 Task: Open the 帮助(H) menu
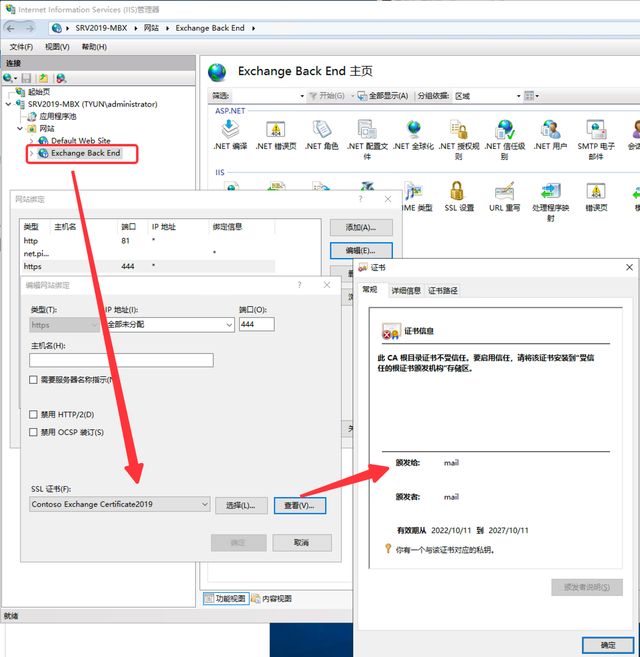(x=94, y=47)
